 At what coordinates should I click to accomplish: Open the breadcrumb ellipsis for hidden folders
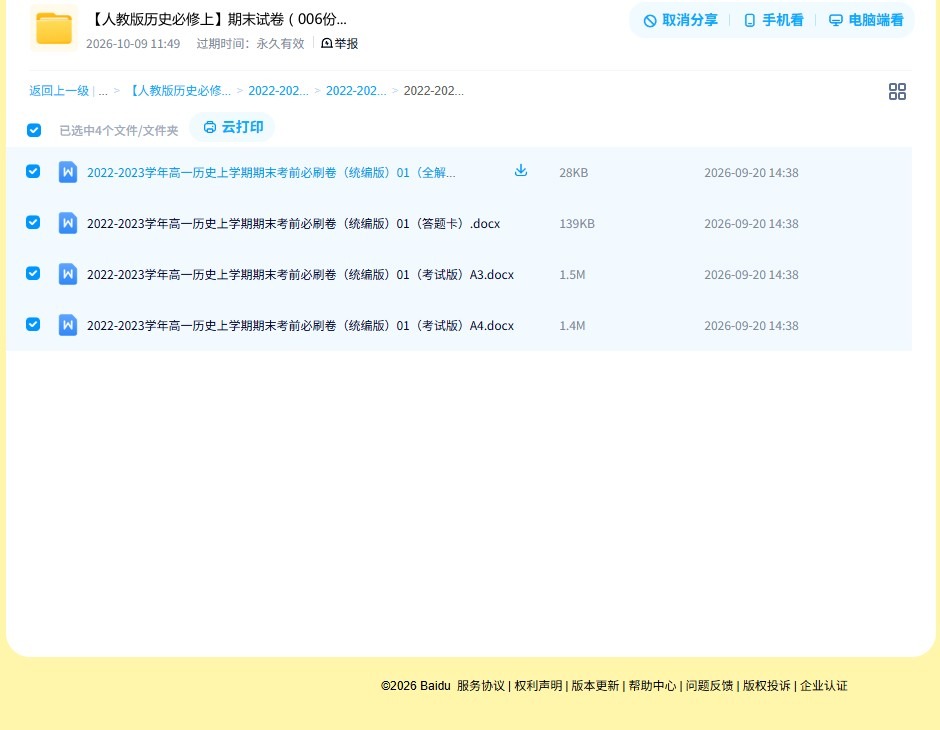click(103, 91)
